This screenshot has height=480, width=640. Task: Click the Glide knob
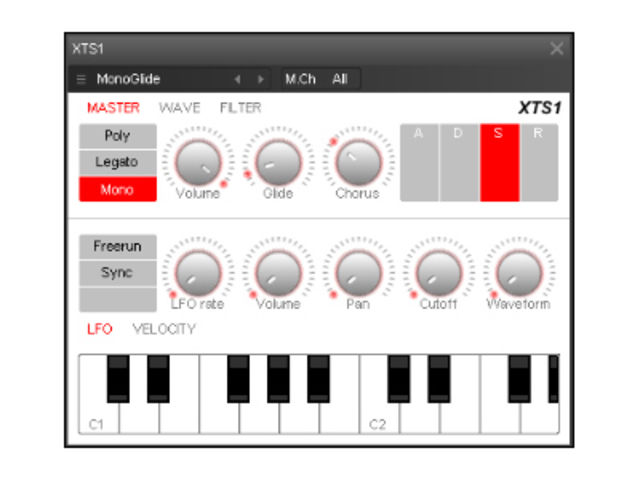click(x=278, y=162)
